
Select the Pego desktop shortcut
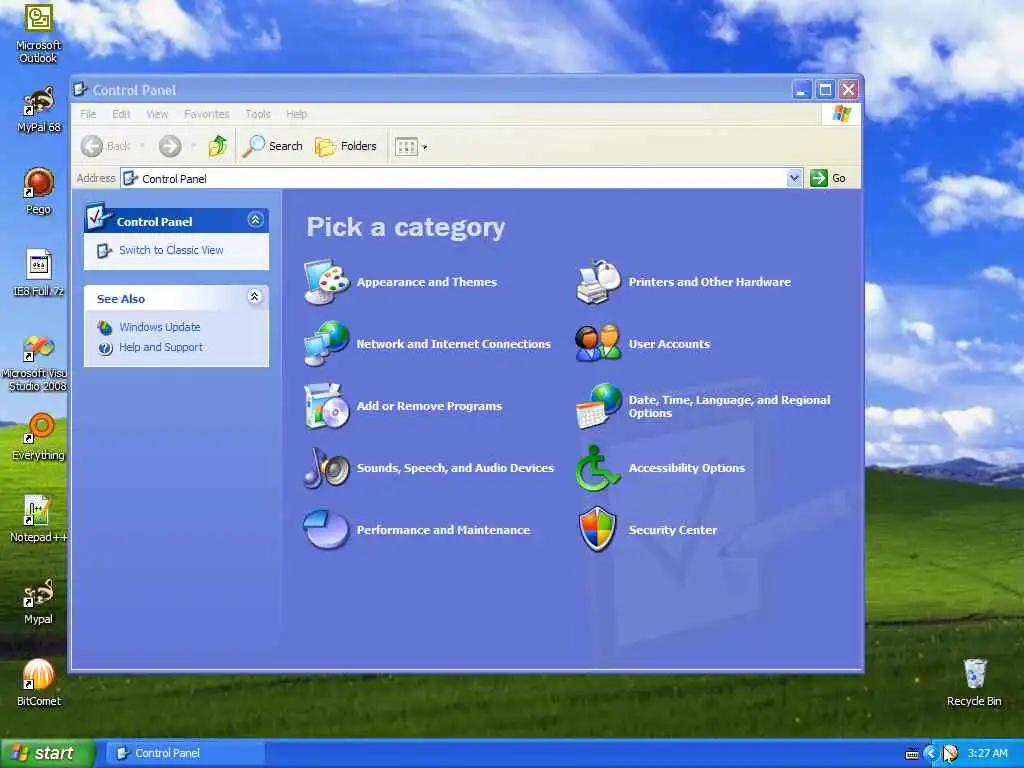(x=38, y=191)
